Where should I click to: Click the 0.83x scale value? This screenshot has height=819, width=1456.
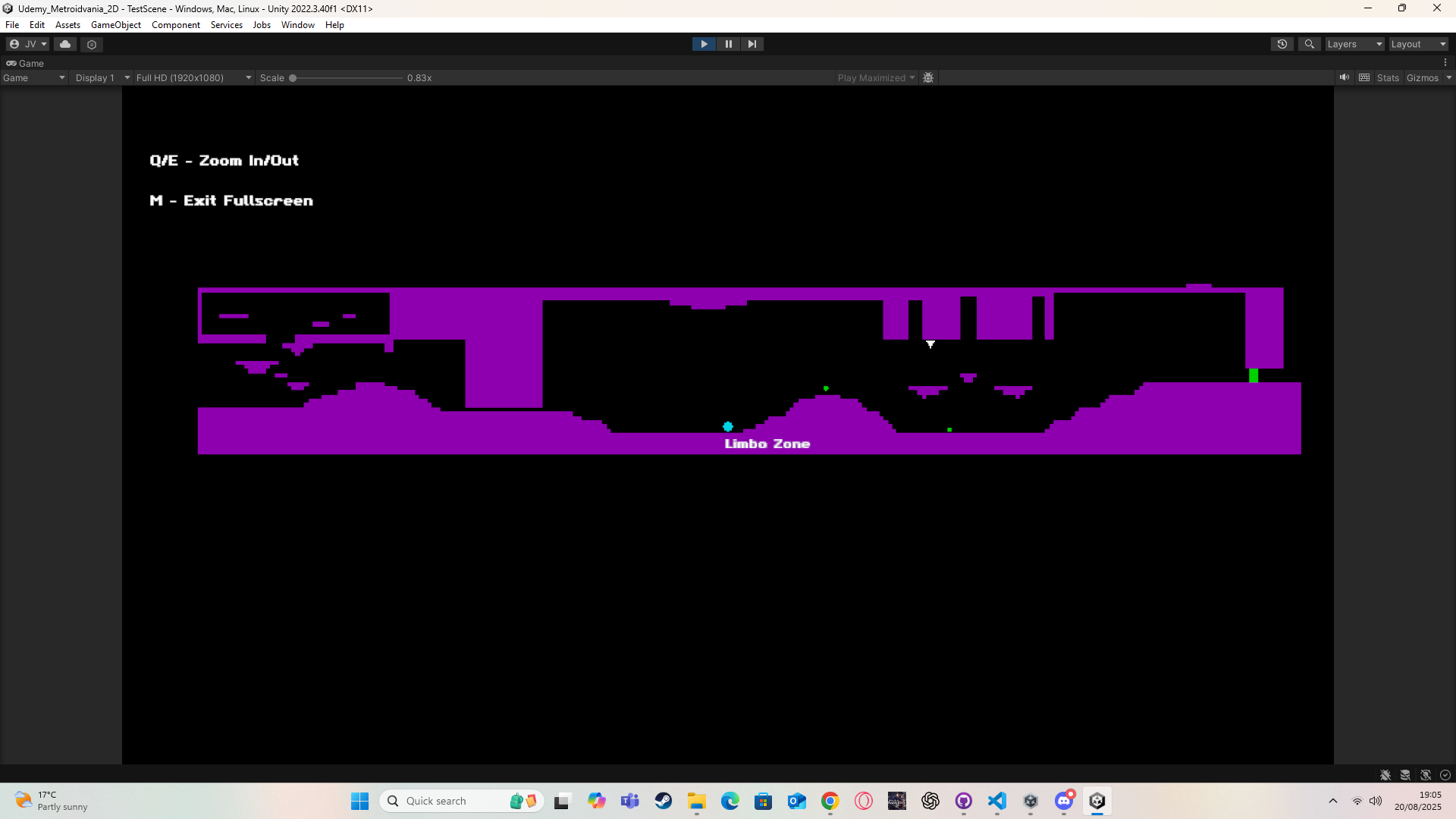pos(419,78)
